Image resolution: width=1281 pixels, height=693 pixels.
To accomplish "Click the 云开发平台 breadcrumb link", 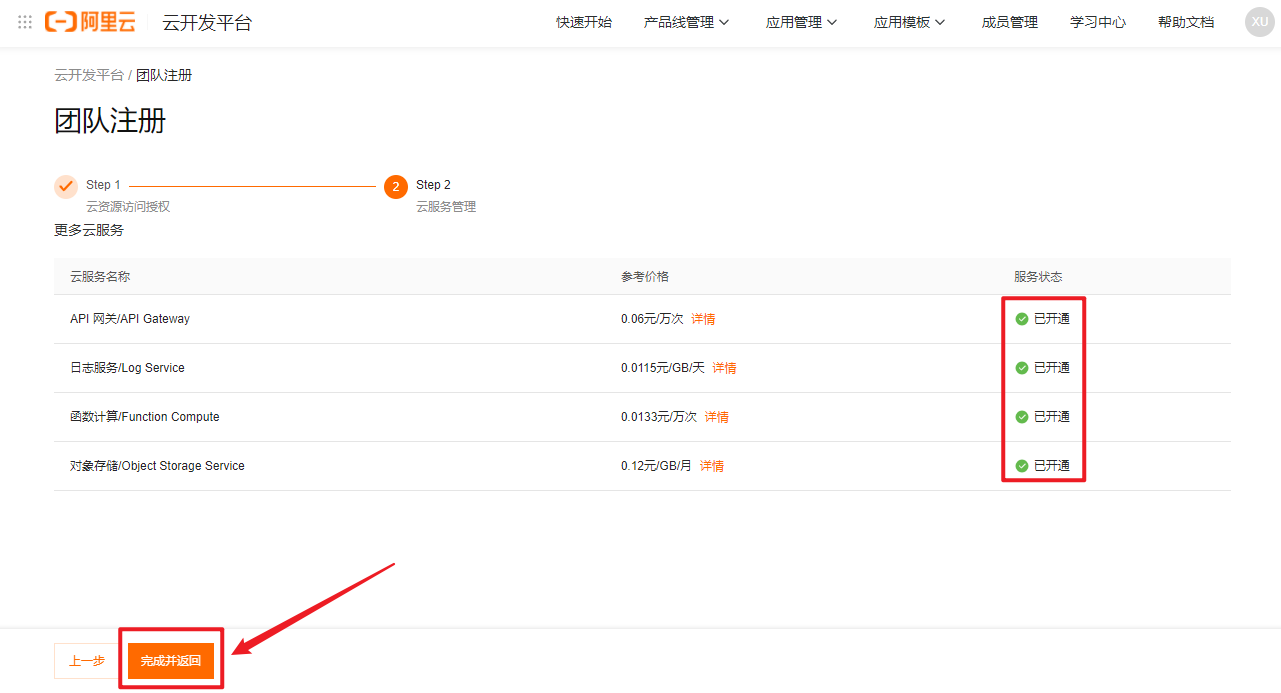I will tap(89, 75).
